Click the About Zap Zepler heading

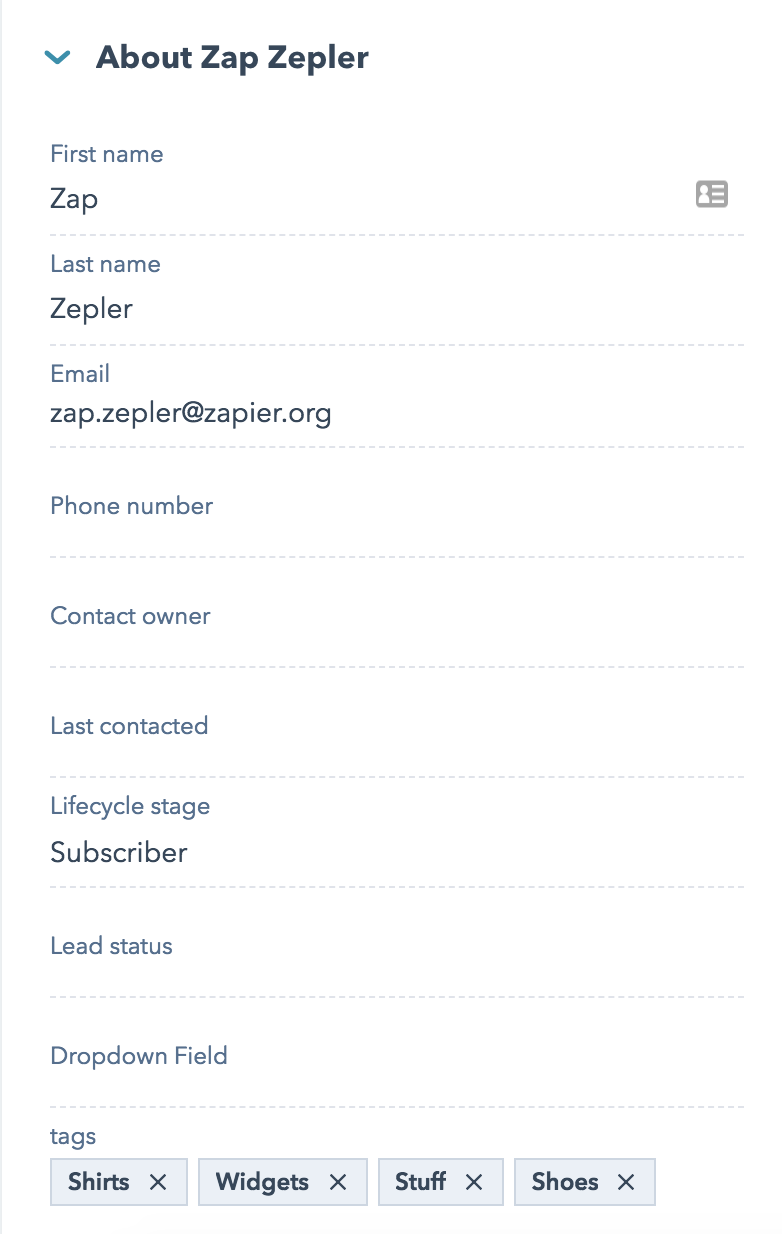pyautogui.click(x=232, y=58)
